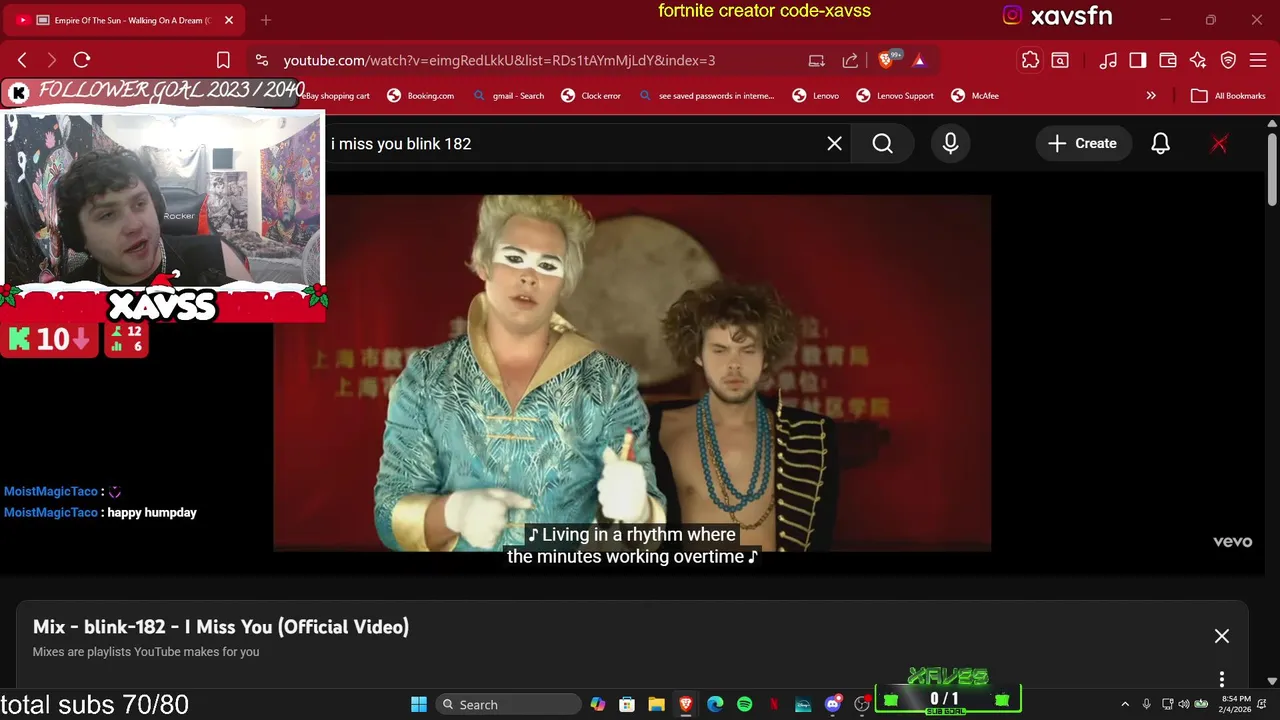This screenshot has height=720, width=1280.
Task: Open File Explorer from taskbar
Action: pos(656,704)
